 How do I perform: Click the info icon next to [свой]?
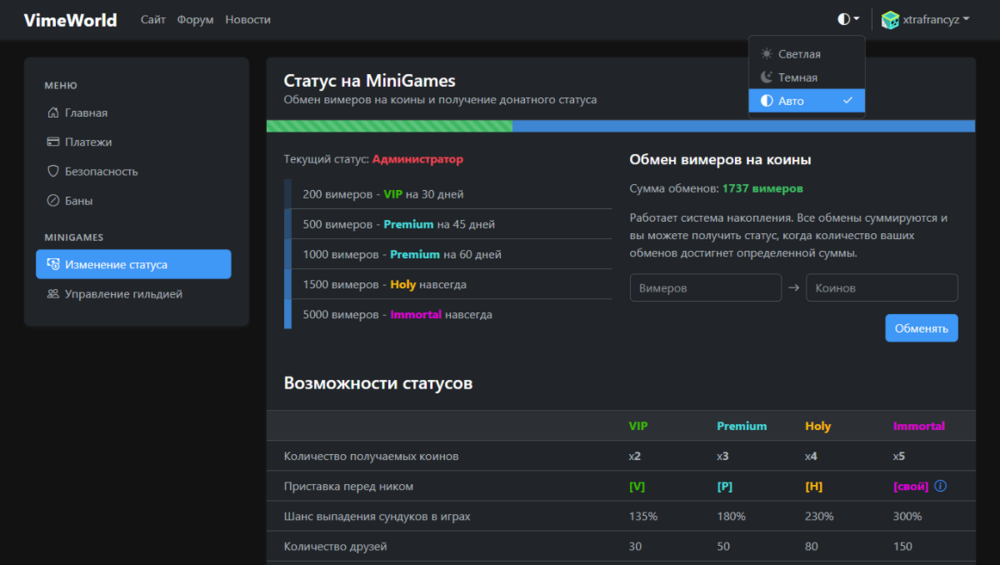point(940,486)
